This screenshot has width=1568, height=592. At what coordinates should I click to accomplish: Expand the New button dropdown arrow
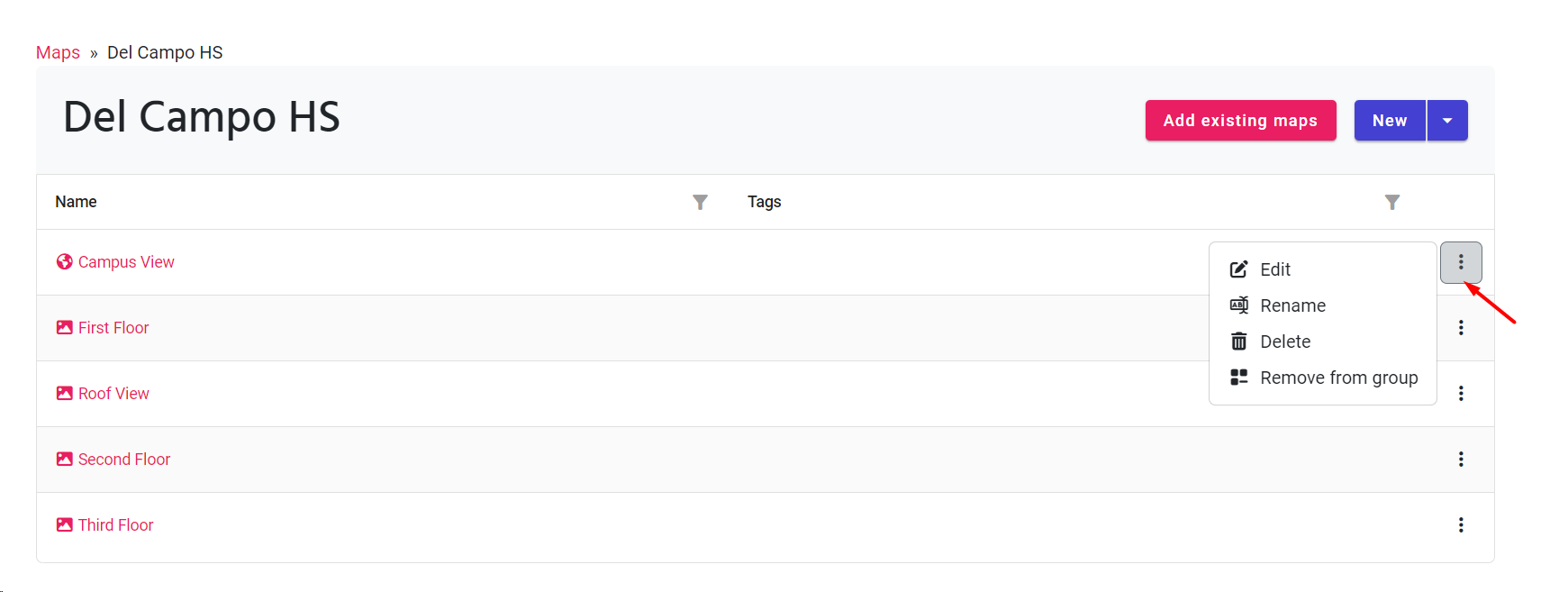click(1446, 121)
